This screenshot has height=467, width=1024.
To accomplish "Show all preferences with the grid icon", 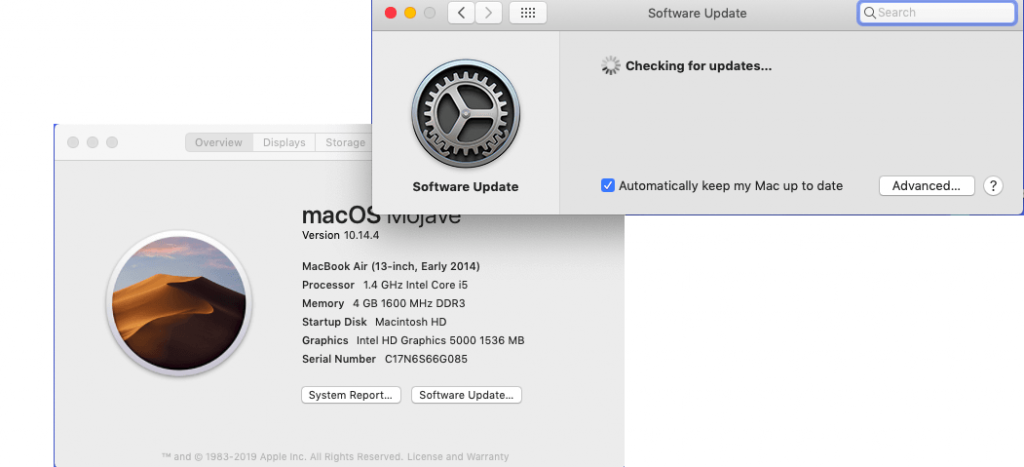I will click(528, 12).
